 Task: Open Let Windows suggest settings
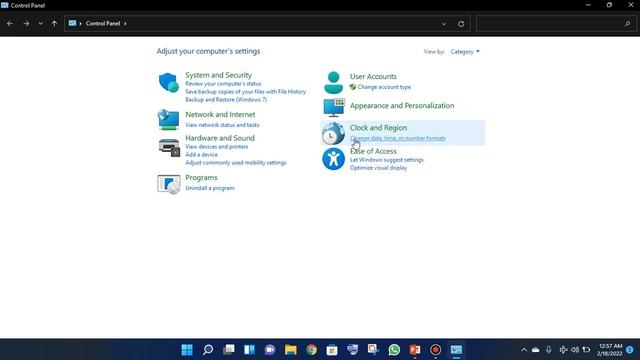click(x=387, y=160)
